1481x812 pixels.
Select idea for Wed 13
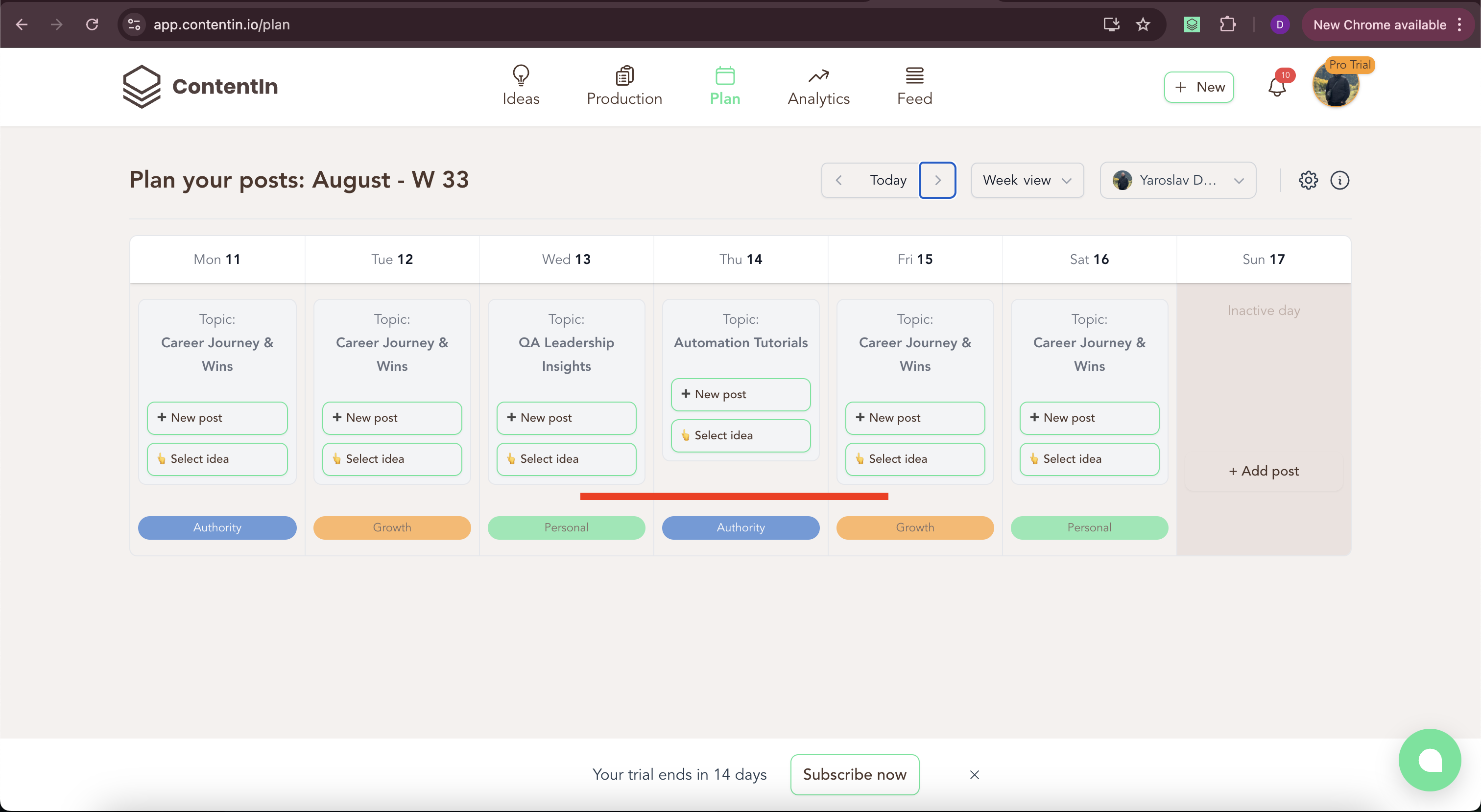point(566,458)
